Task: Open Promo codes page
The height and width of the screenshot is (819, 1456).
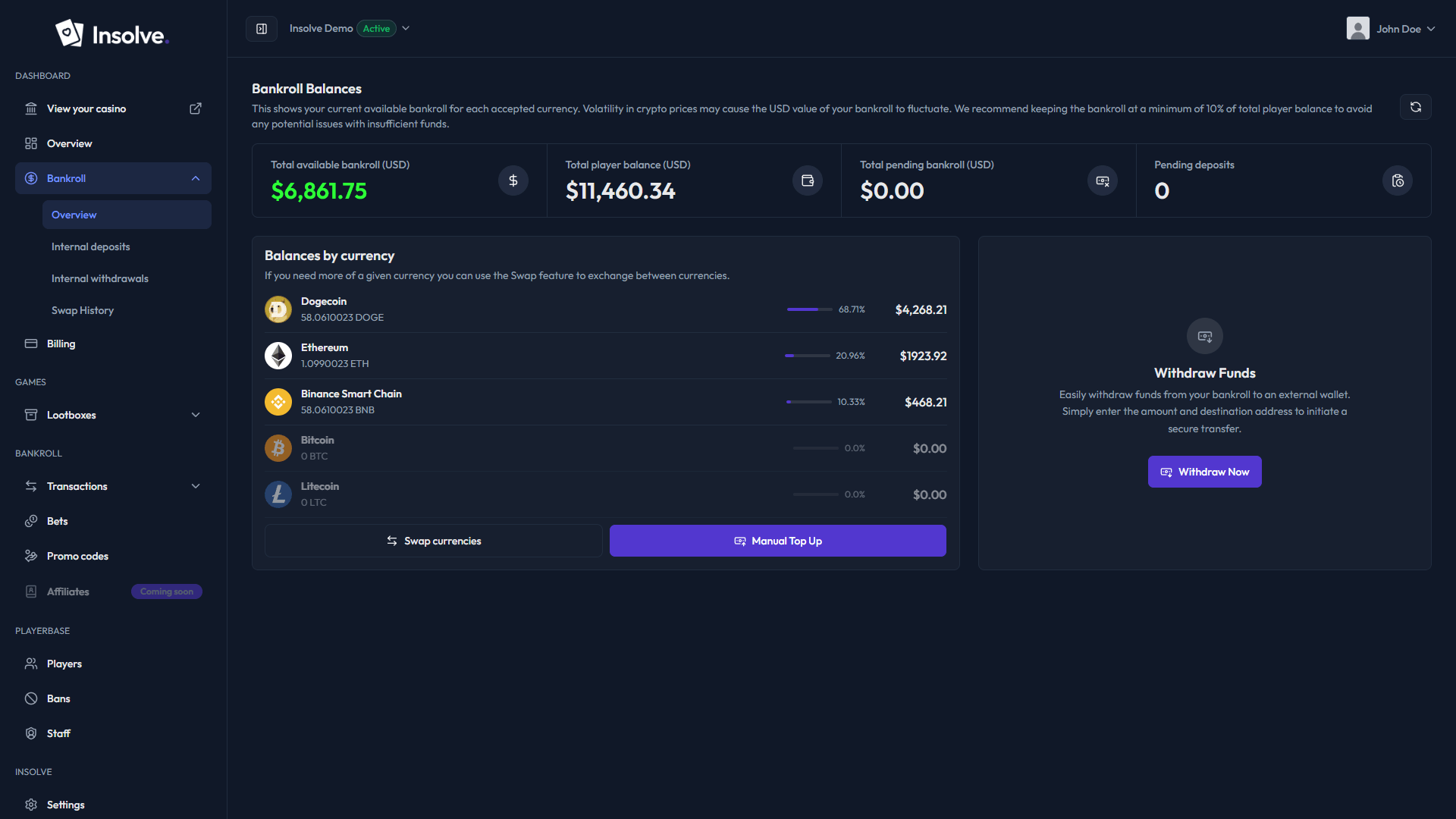Action: 113,556
